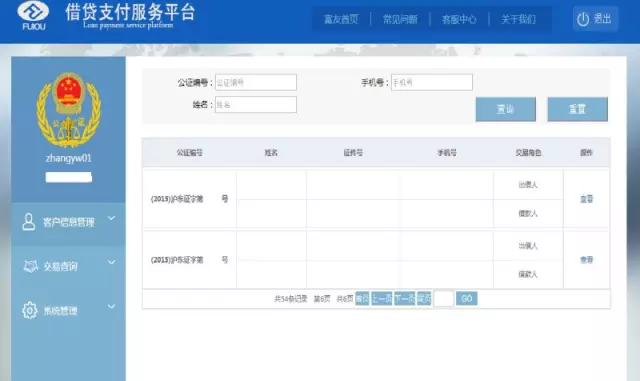Focus the 公证编号 input field
Screen dimensions: 640x381
tap(256, 82)
